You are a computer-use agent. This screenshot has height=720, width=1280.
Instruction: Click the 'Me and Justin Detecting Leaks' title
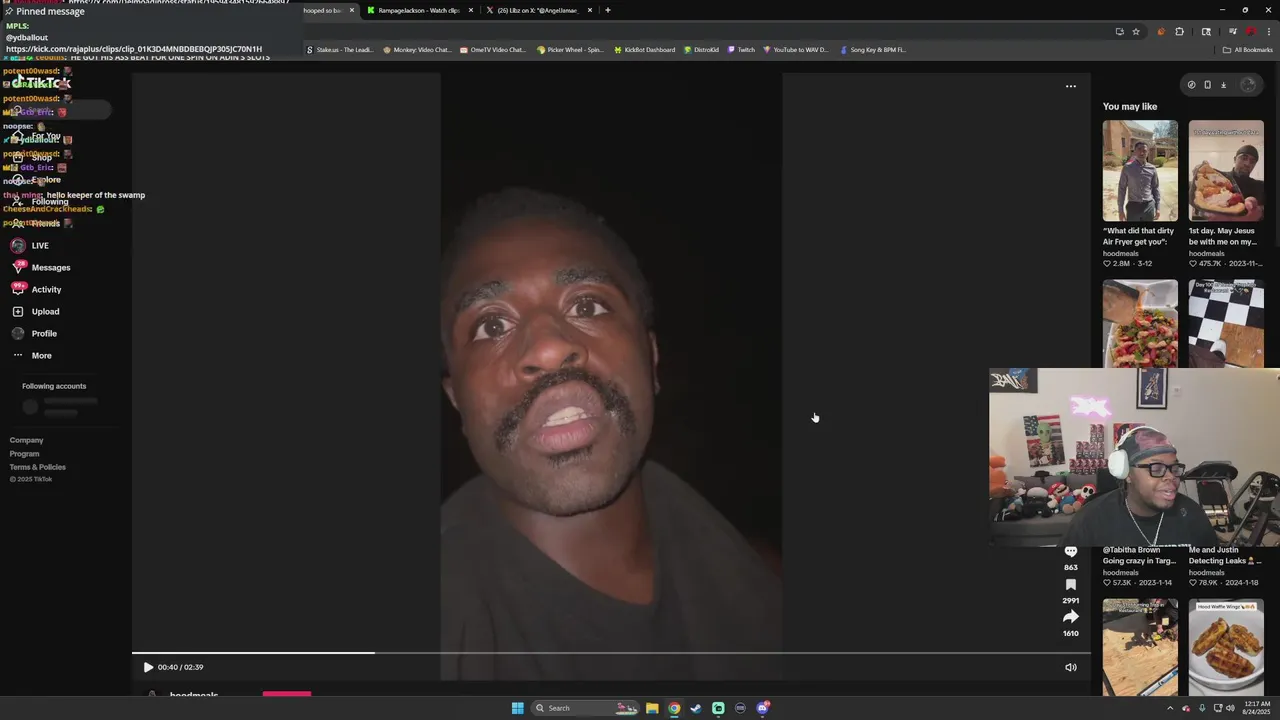point(1225,555)
